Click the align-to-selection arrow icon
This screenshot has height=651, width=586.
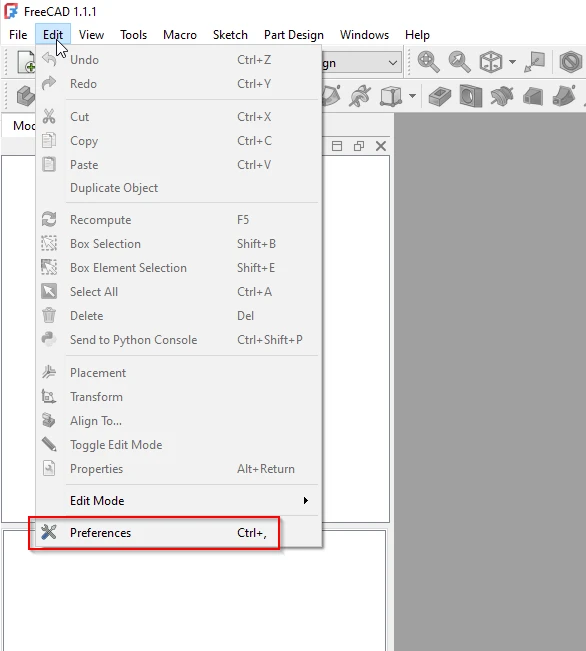[x=535, y=62]
